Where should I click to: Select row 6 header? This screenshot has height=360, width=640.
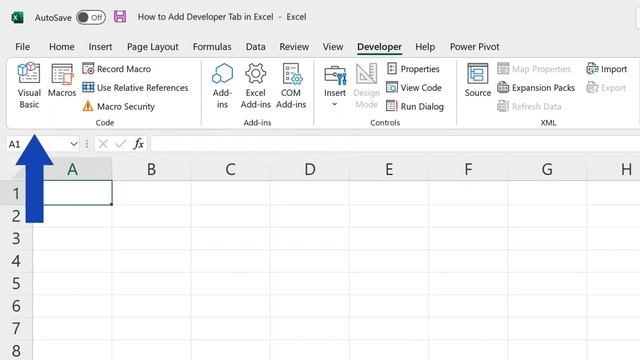click(x=16, y=306)
